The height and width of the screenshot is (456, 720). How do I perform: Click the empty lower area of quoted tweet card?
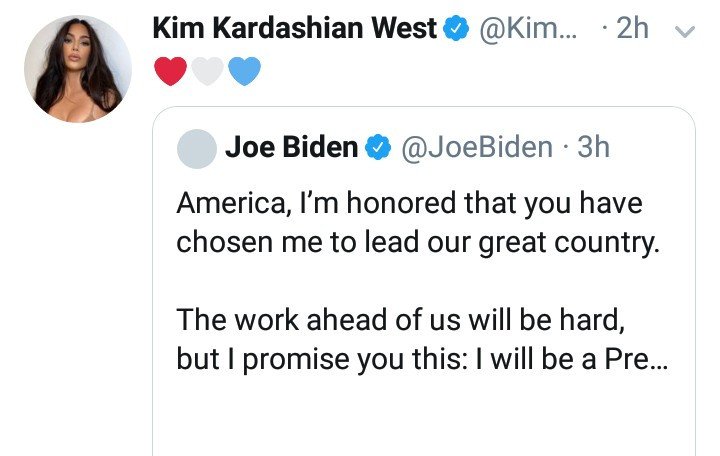[x=423, y=418]
